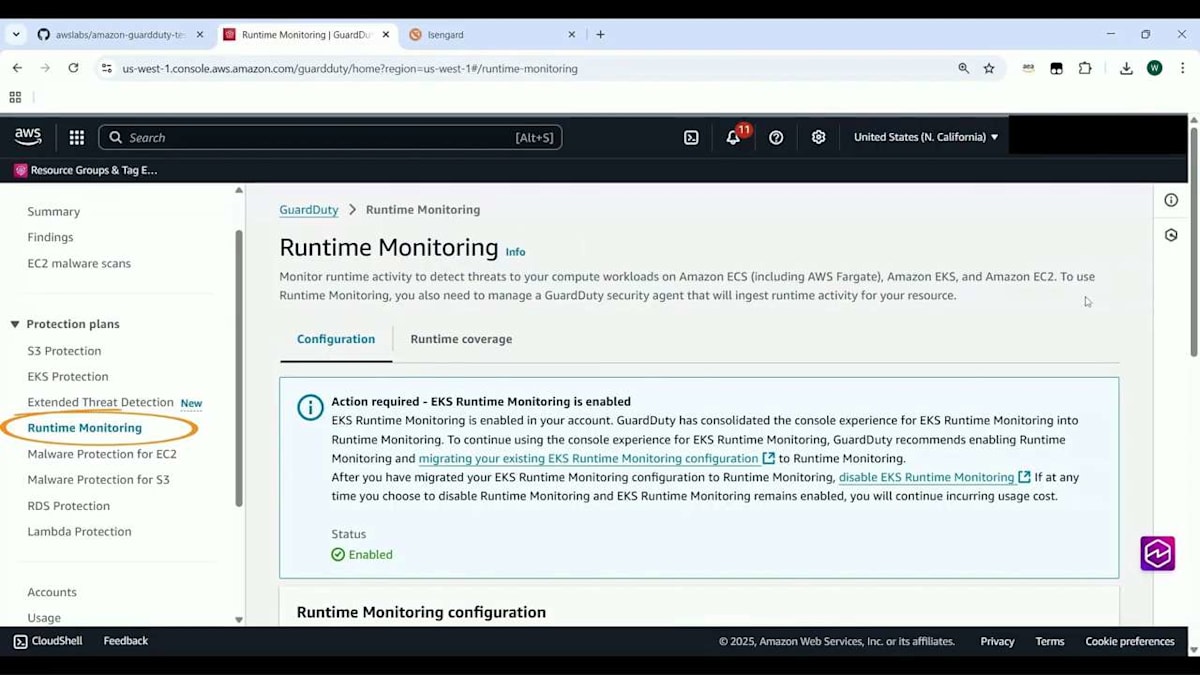Viewport: 1200px width, 675px height.
Task: Close the awslabs GitHub tab
Action: coord(200,34)
